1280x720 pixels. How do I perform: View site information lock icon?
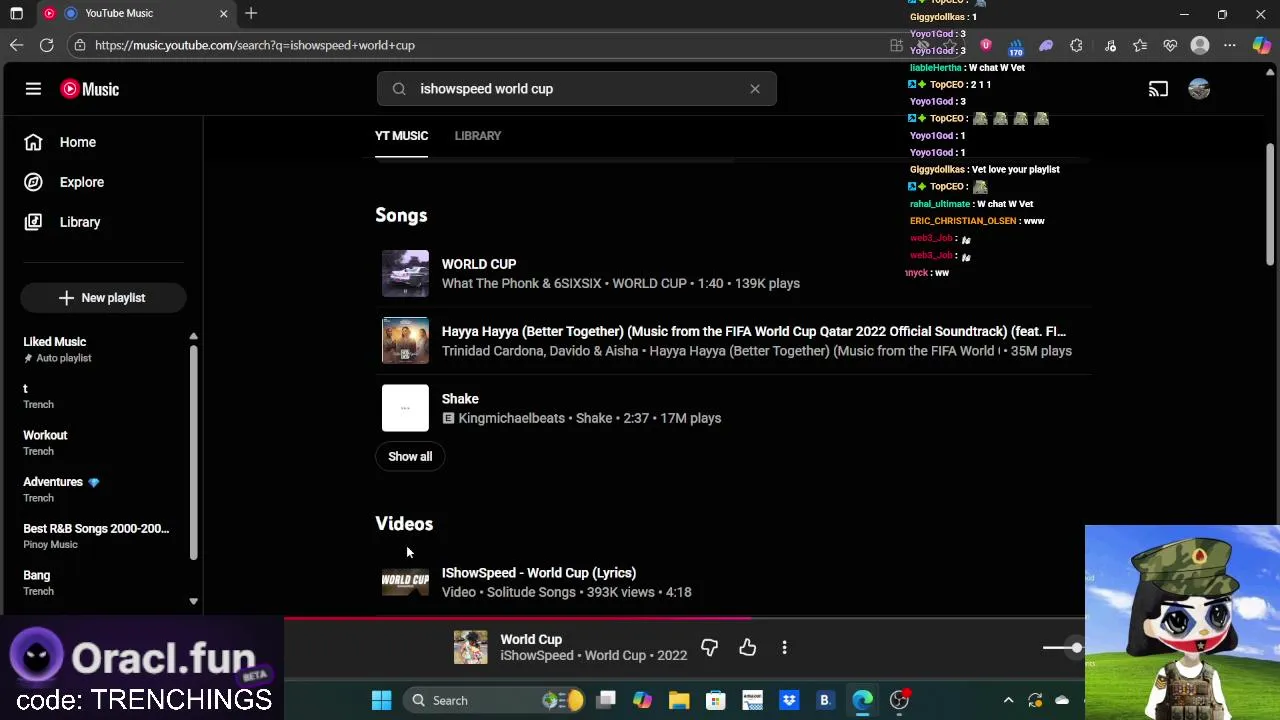80,45
